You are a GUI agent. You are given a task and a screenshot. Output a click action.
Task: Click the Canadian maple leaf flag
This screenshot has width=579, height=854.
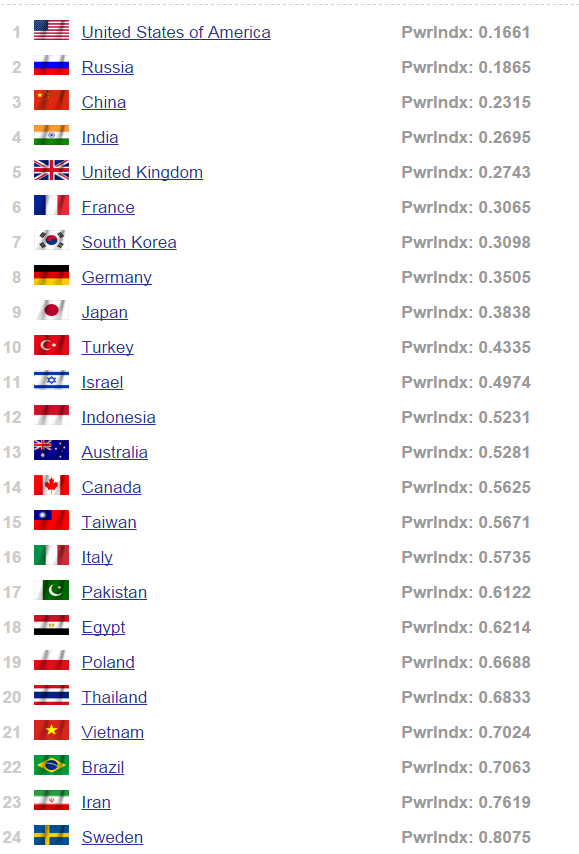click(51, 485)
